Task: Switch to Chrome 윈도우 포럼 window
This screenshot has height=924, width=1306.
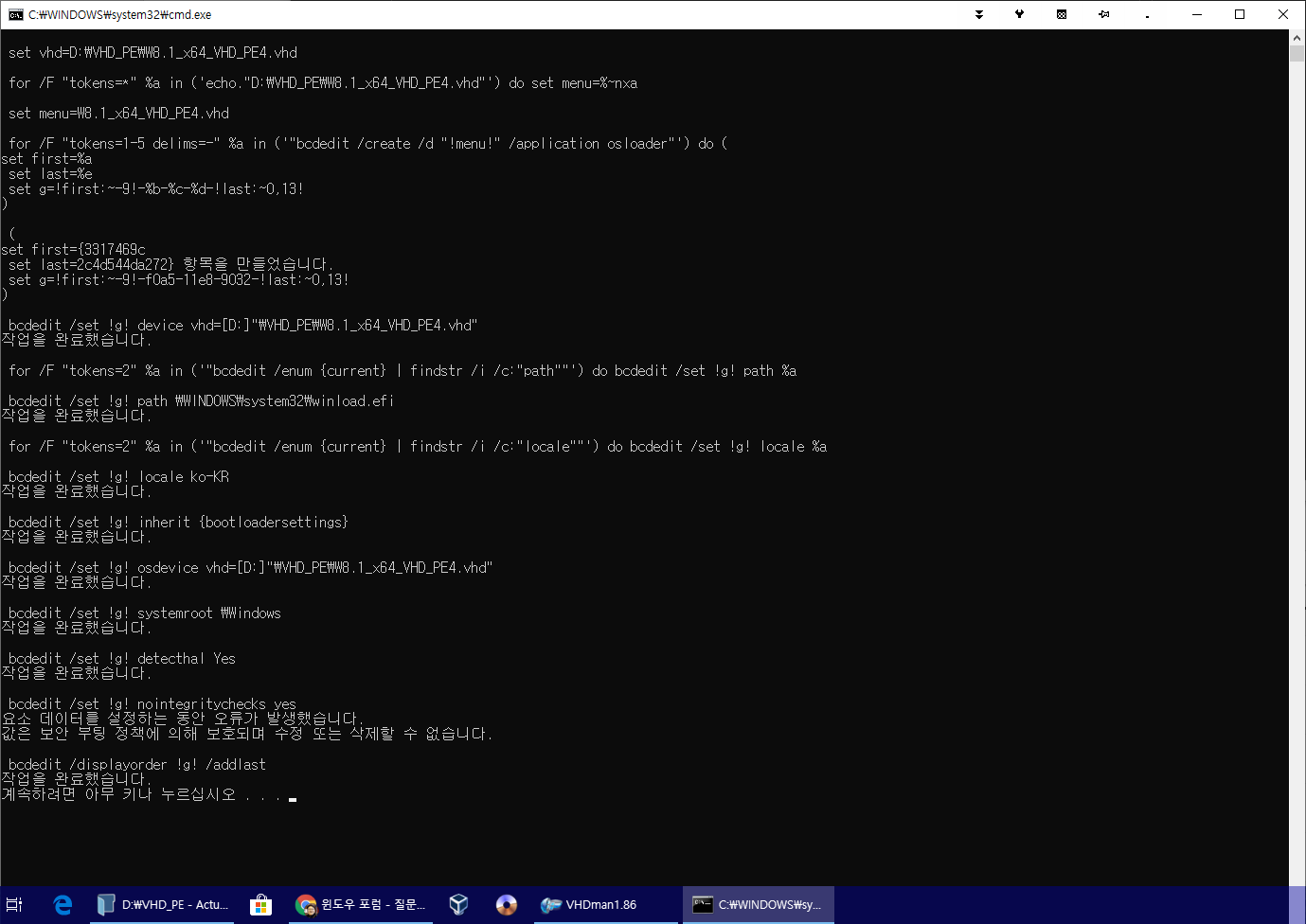Action: click(x=361, y=905)
